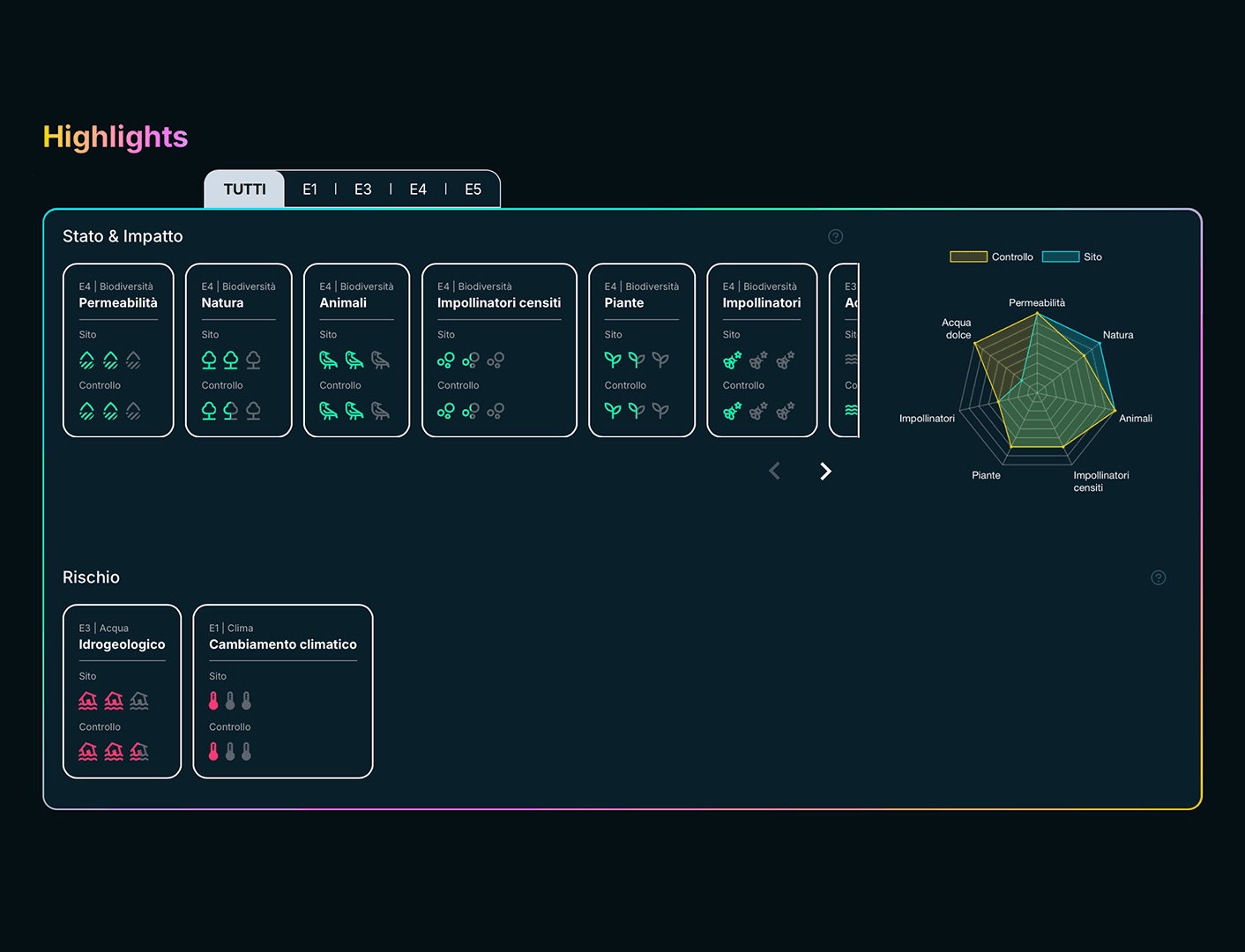Click the Natura radar axis label
This screenshot has height=952, width=1245.
pyautogui.click(x=1118, y=335)
